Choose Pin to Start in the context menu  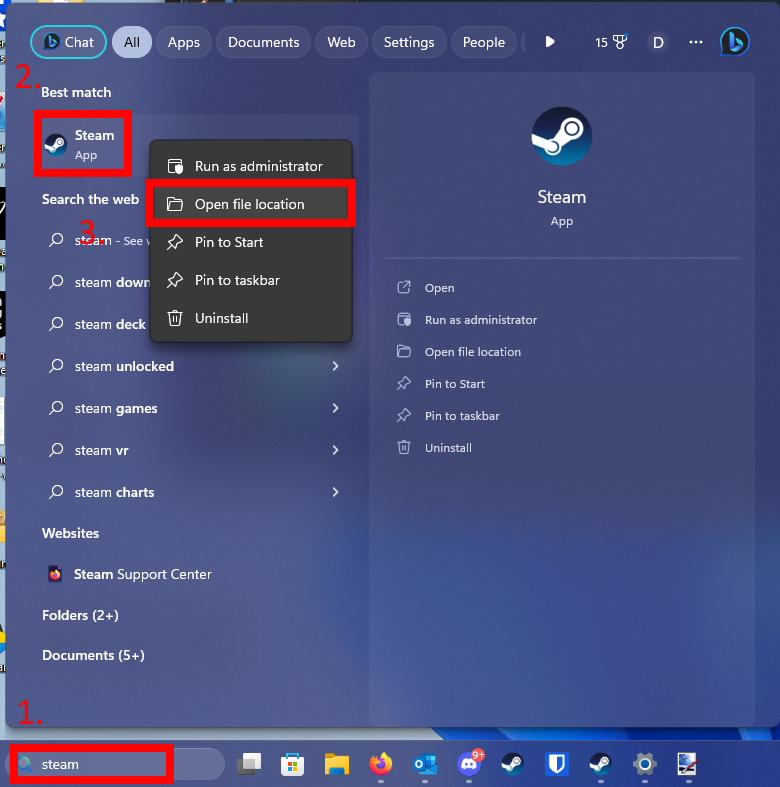click(251, 242)
